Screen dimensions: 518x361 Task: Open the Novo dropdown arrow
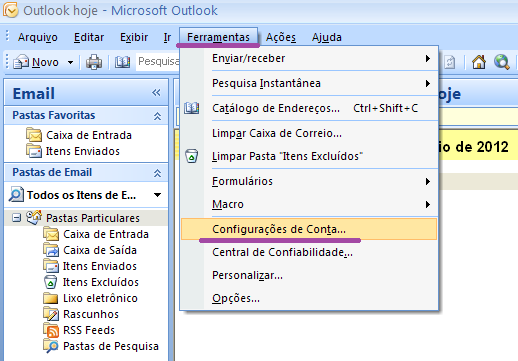coord(70,62)
